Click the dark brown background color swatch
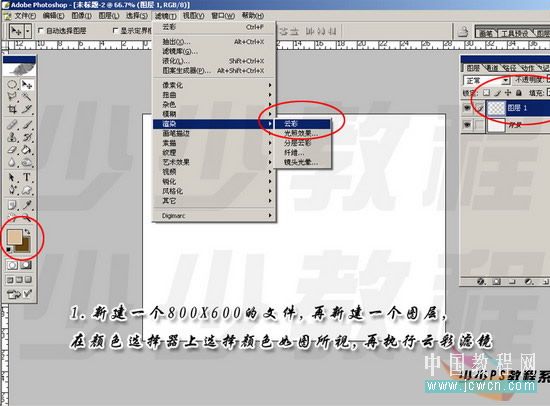The image size is (550, 406). (24, 246)
